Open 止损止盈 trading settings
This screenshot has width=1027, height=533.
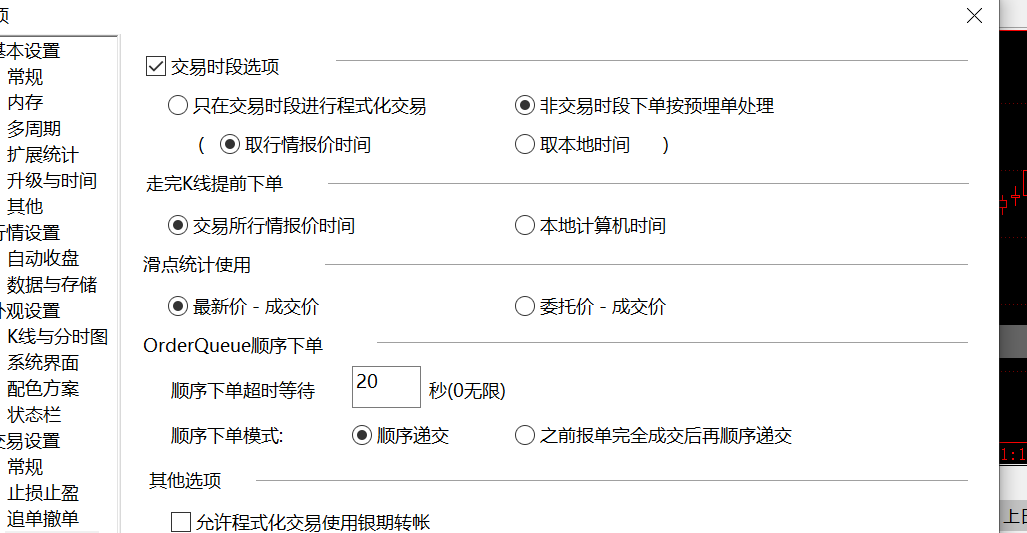click(43, 493)
